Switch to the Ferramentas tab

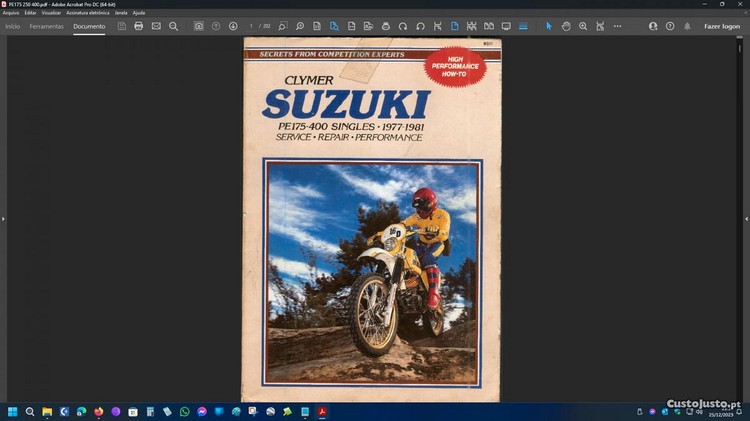coord(46,26)
